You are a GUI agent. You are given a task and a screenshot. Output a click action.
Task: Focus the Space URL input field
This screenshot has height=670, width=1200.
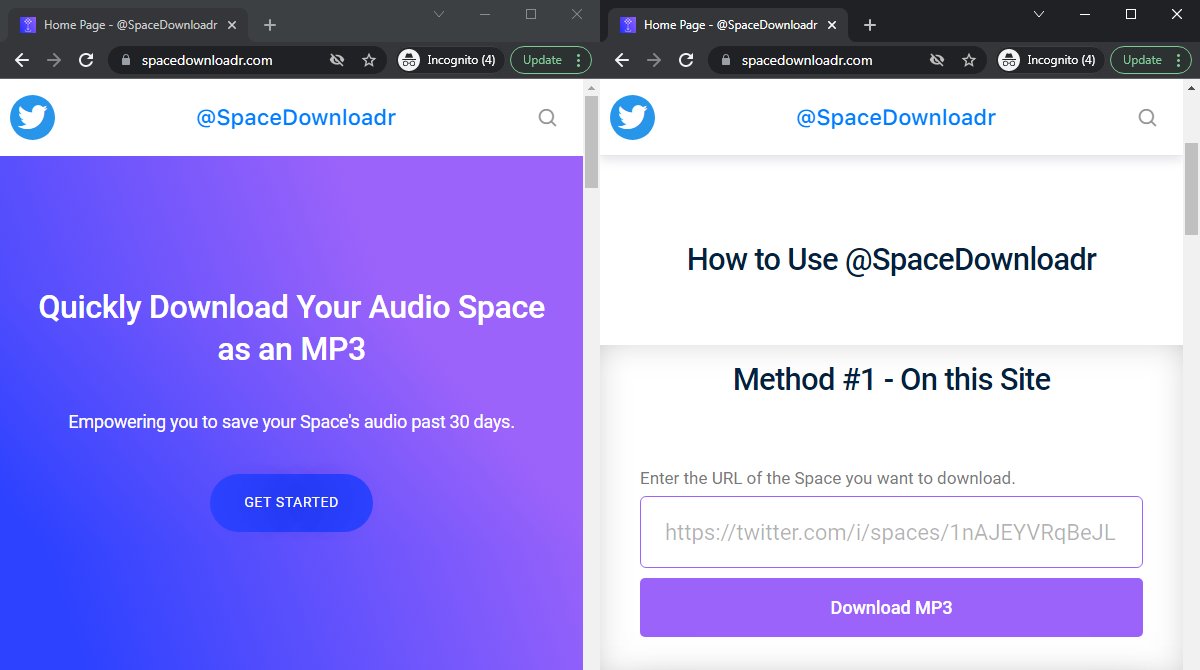(891, 532)
